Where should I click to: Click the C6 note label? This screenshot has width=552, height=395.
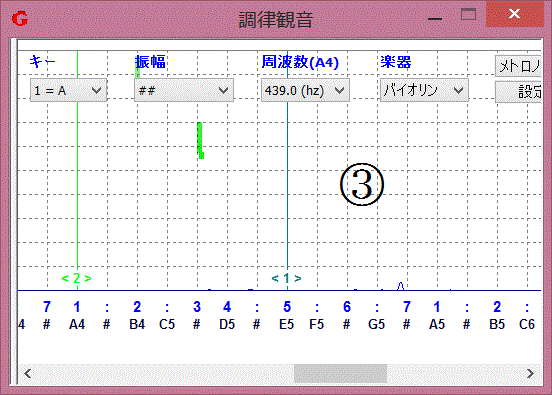[527, 324]
